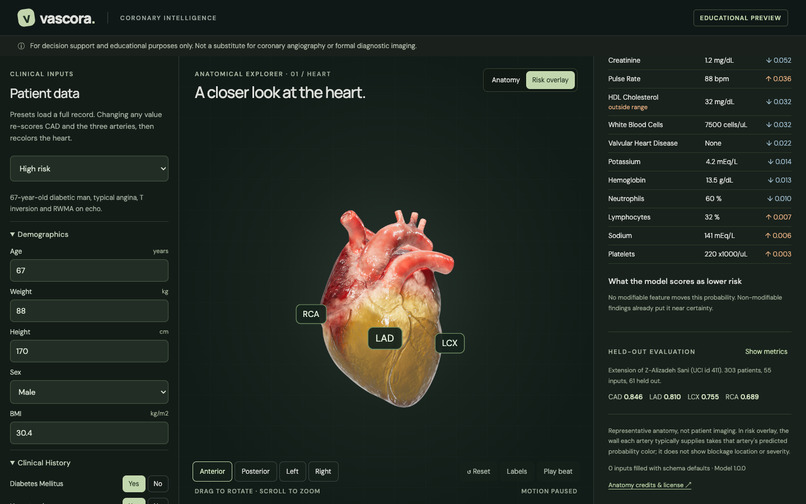Click the Patient data heading

tap(45, 94)
